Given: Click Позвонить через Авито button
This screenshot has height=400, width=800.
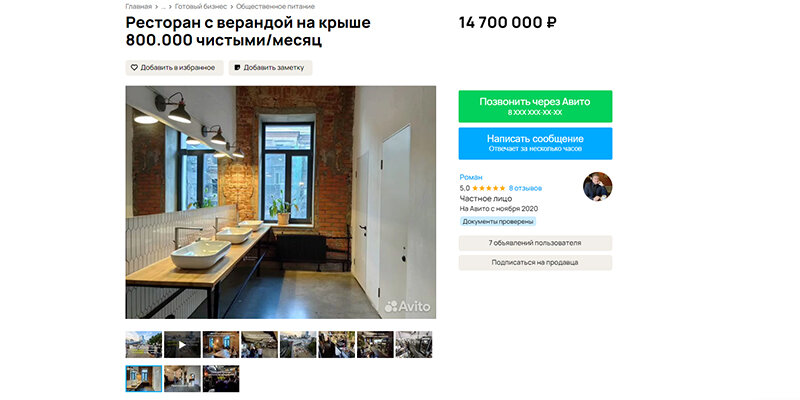Looking at the screenshot, I should (x=535, y=106).
